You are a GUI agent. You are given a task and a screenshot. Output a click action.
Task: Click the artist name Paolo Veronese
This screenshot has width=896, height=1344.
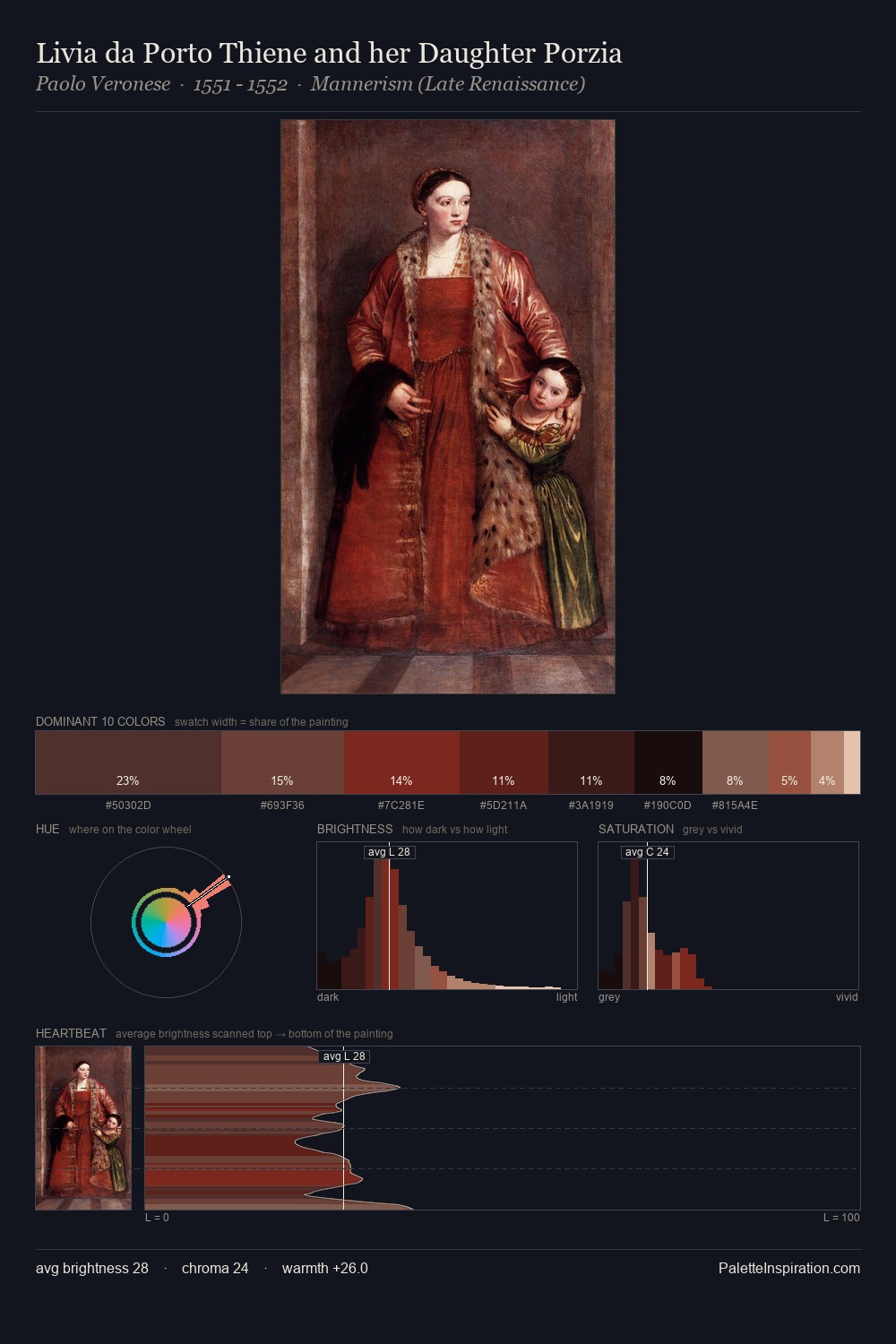pos(103,84)
